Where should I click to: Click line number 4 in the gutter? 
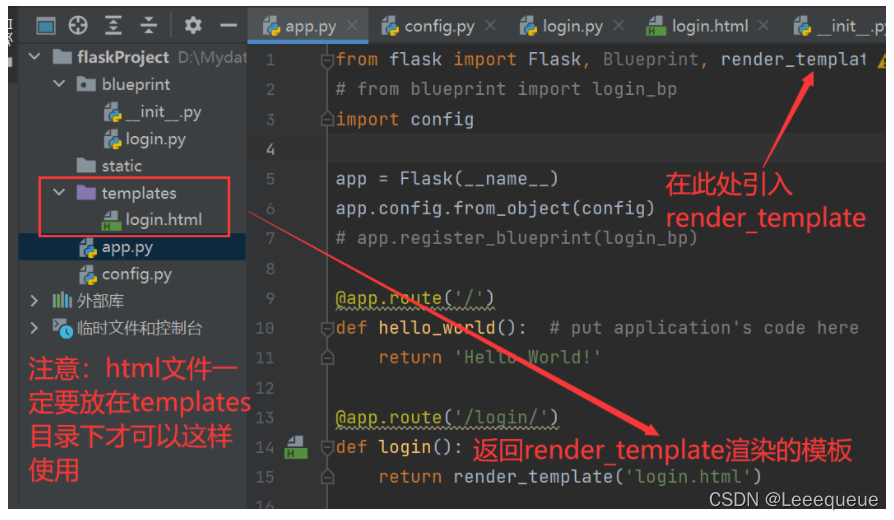[270, 149]
